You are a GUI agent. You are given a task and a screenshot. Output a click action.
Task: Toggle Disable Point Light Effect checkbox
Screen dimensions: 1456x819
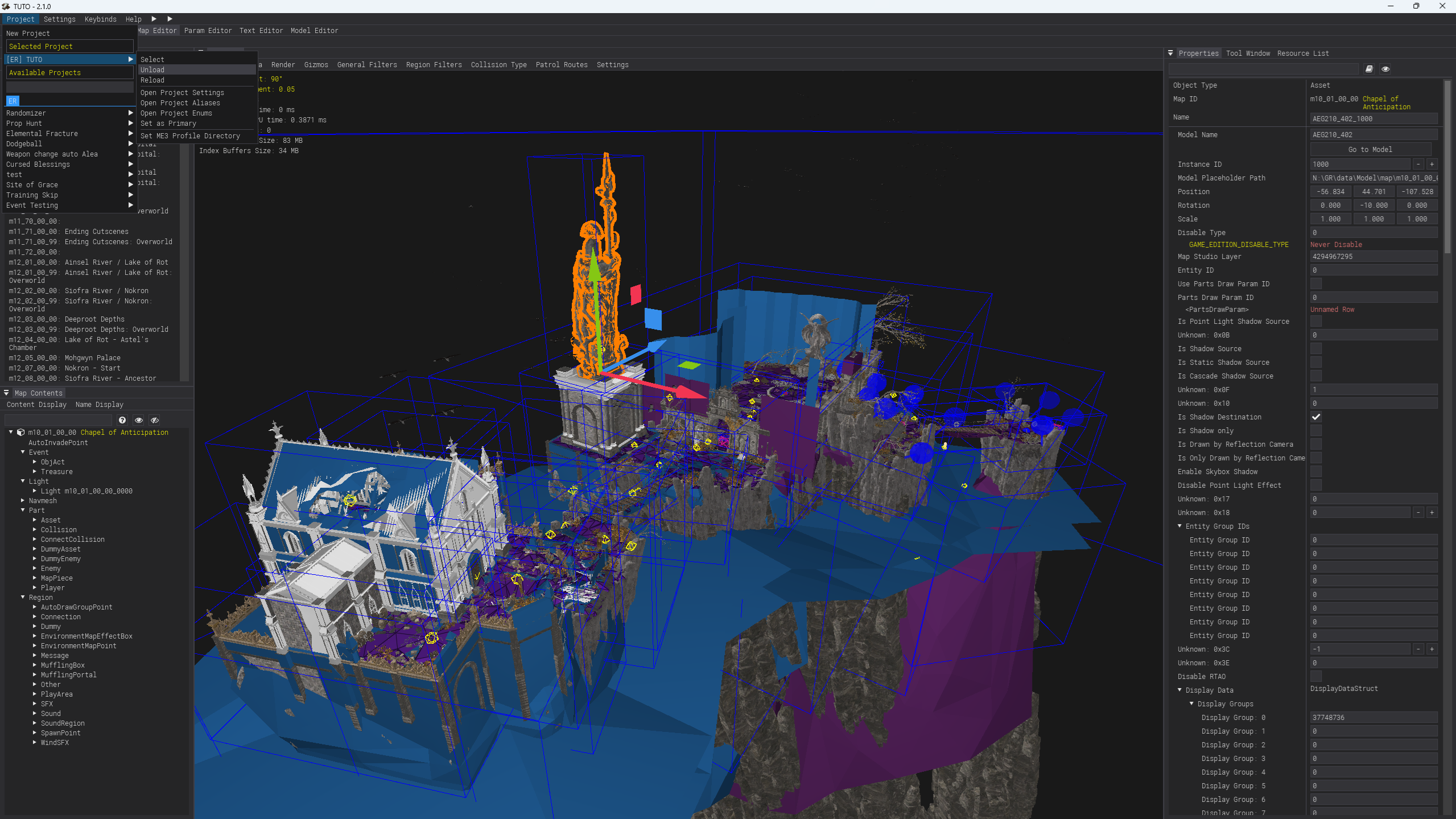(1316, 485)
